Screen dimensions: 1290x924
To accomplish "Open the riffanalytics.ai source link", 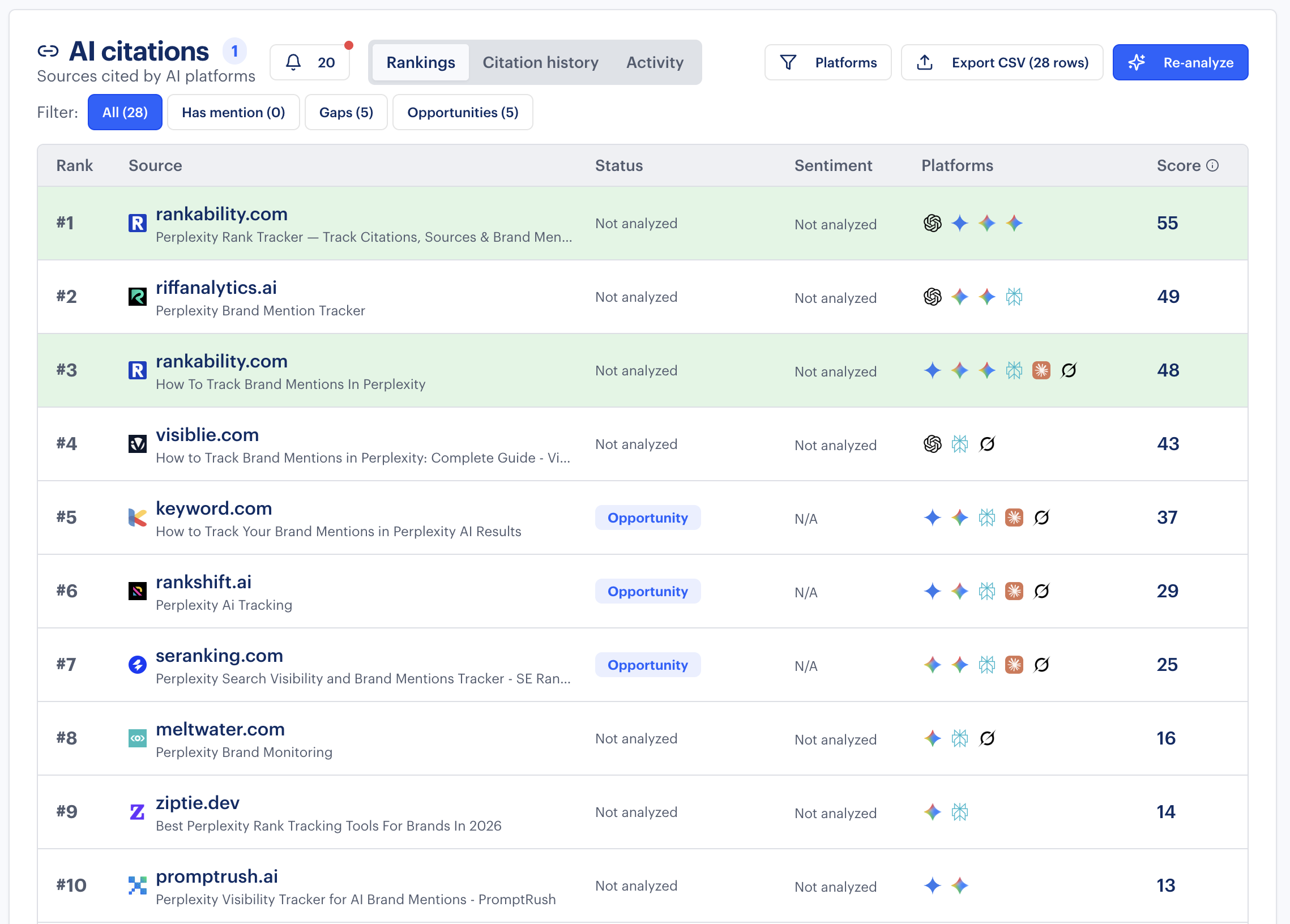I will tap(216, 287).
